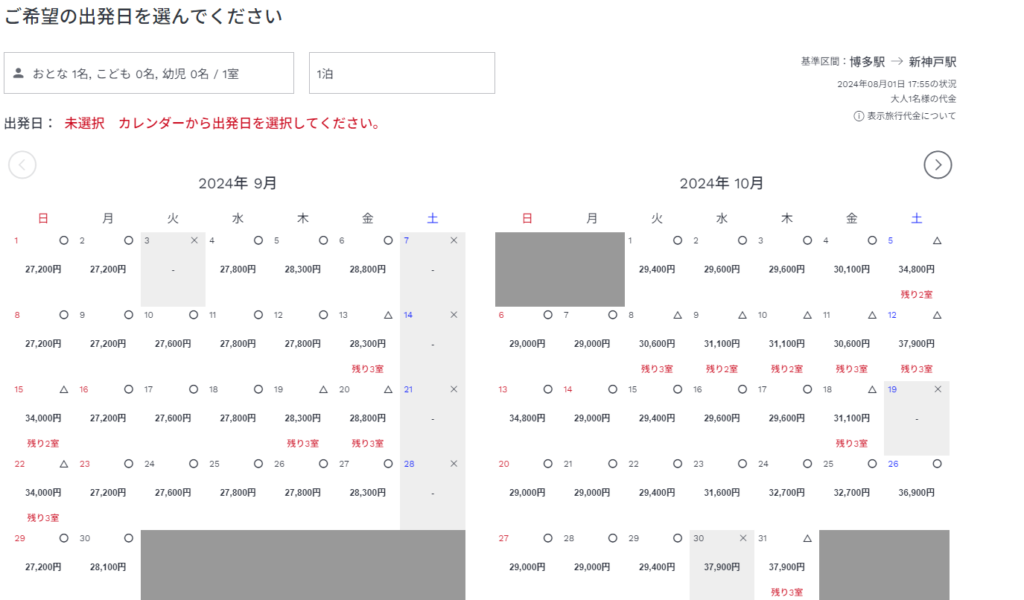
Task: Select October 1 priced 29,400円
Action: [657, 269]
